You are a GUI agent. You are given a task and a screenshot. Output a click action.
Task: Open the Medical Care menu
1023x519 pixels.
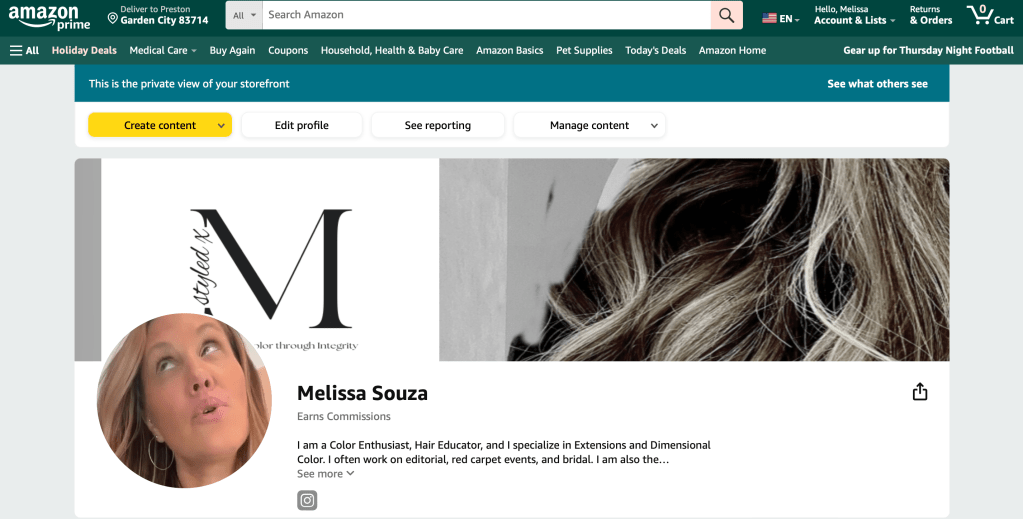point(162,50)
